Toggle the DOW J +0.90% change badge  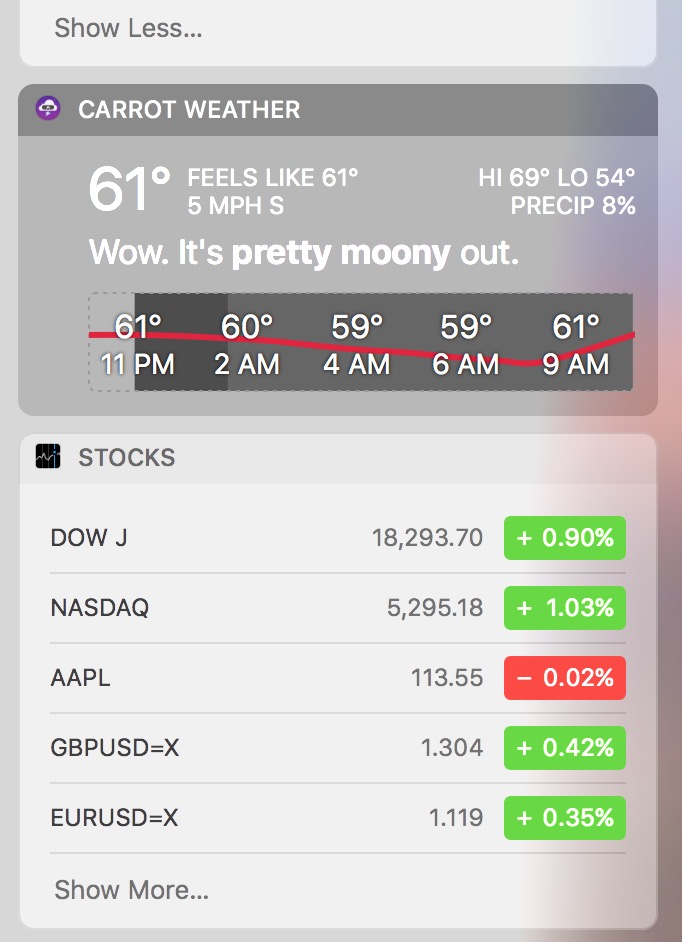click(x=565, y=538)
